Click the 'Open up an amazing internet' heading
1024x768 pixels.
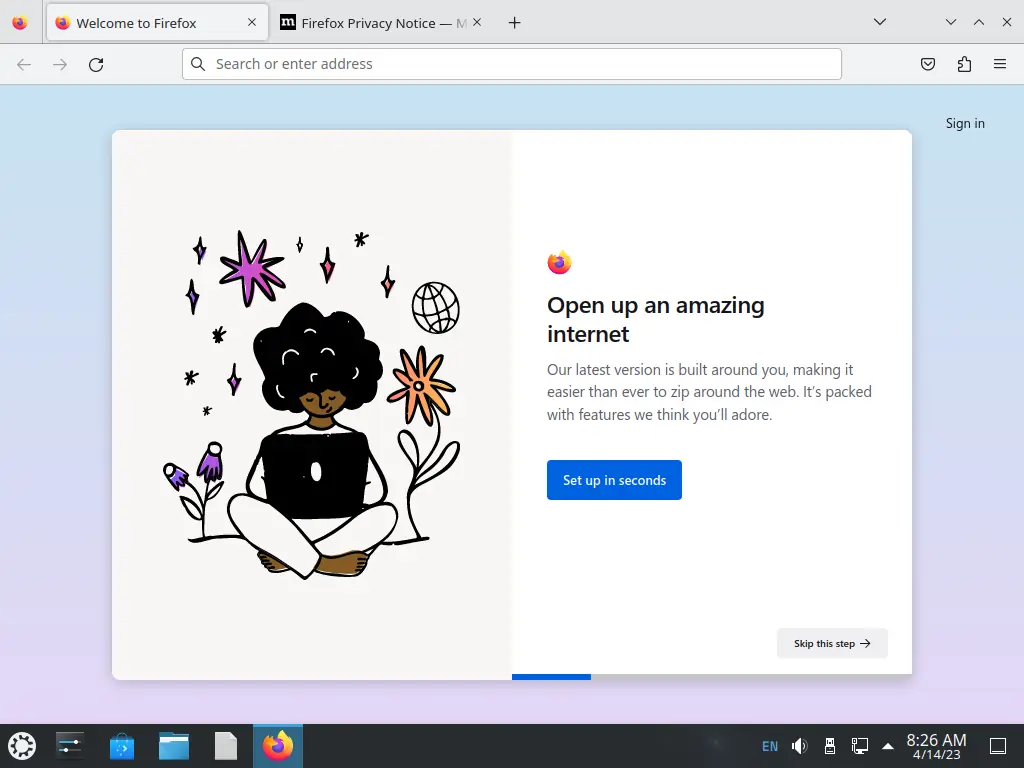[x=656, y=319]
